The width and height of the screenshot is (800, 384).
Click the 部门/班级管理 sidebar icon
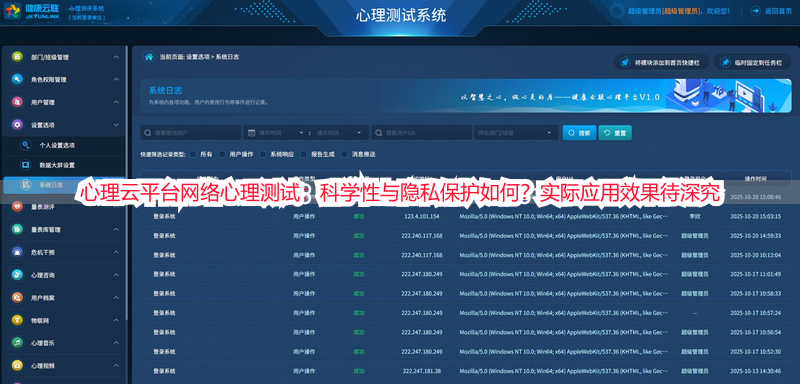(x=17, y=57)
